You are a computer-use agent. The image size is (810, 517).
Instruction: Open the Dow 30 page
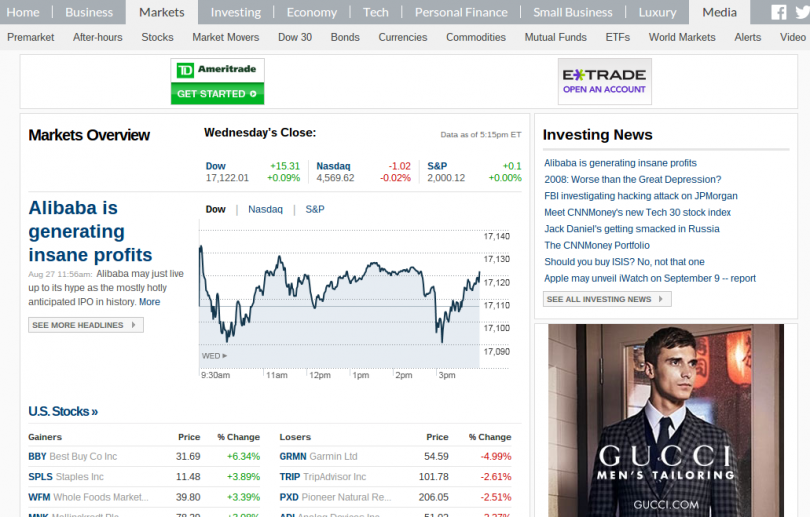click(x=295, y=37)
